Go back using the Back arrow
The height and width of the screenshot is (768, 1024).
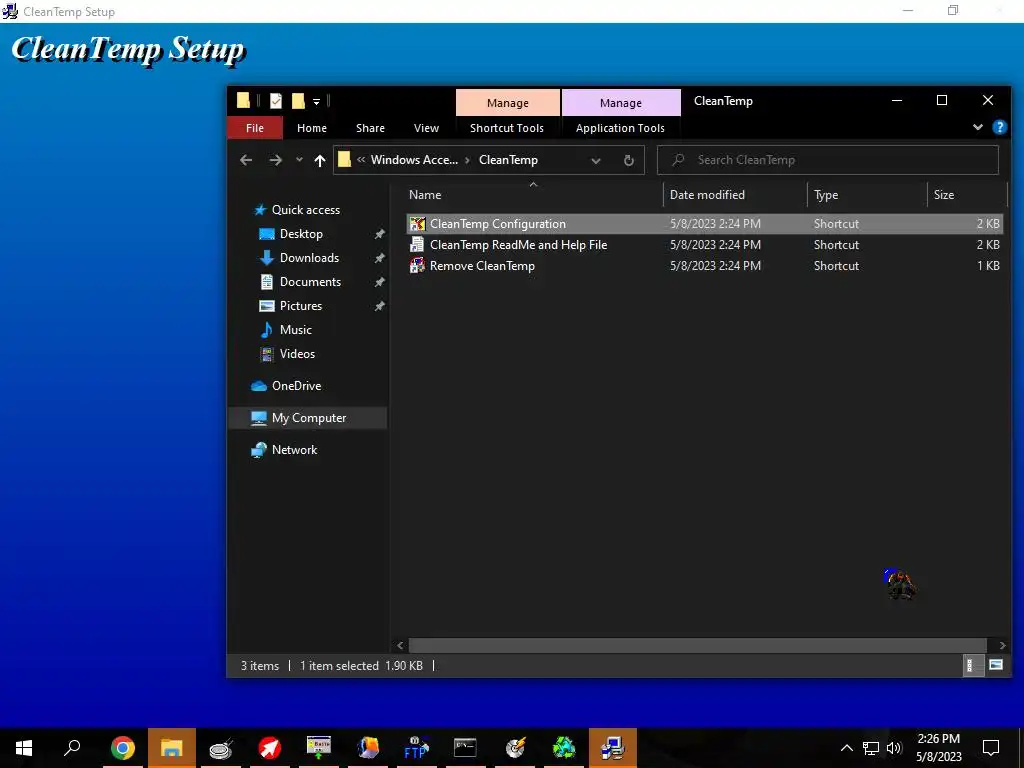246,160
